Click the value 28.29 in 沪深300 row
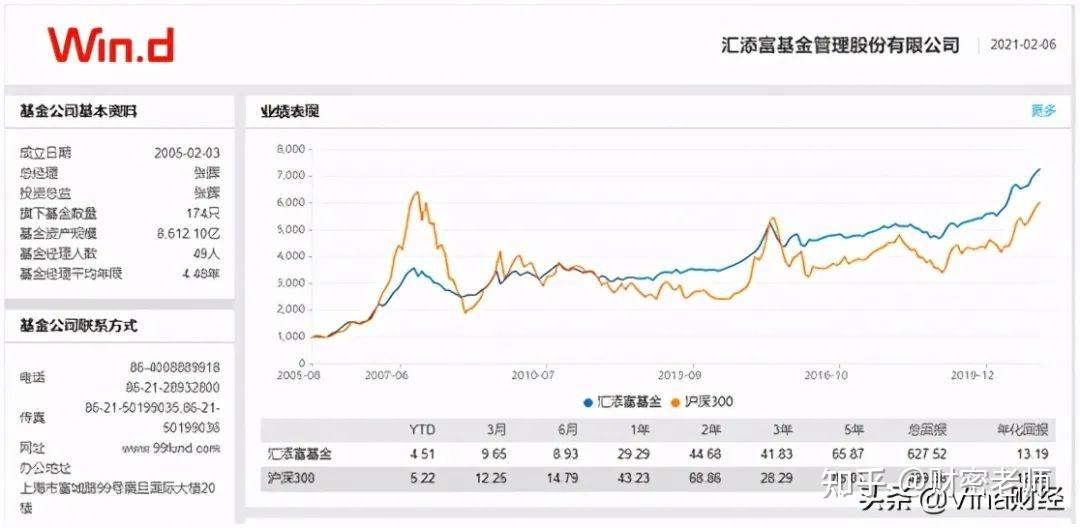Screen dimensions: 1080x528 [x=777, y=478]
